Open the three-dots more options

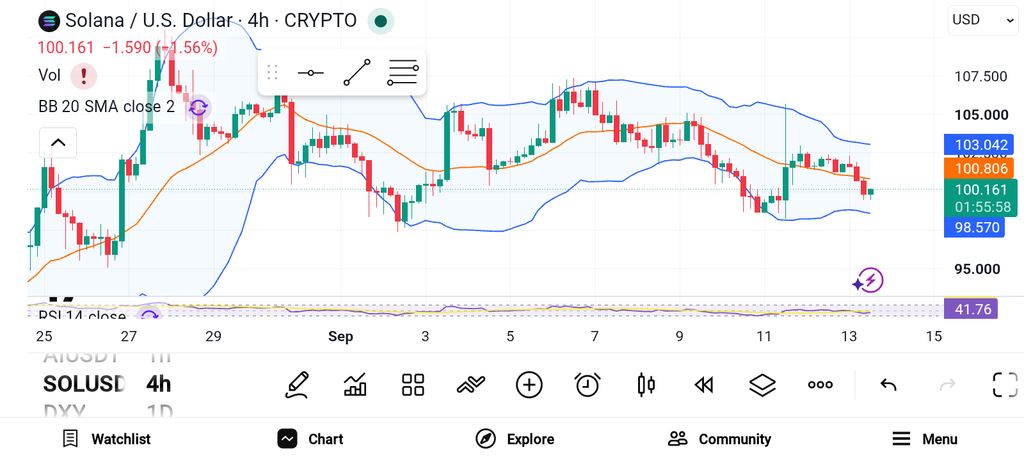(820, 385)
